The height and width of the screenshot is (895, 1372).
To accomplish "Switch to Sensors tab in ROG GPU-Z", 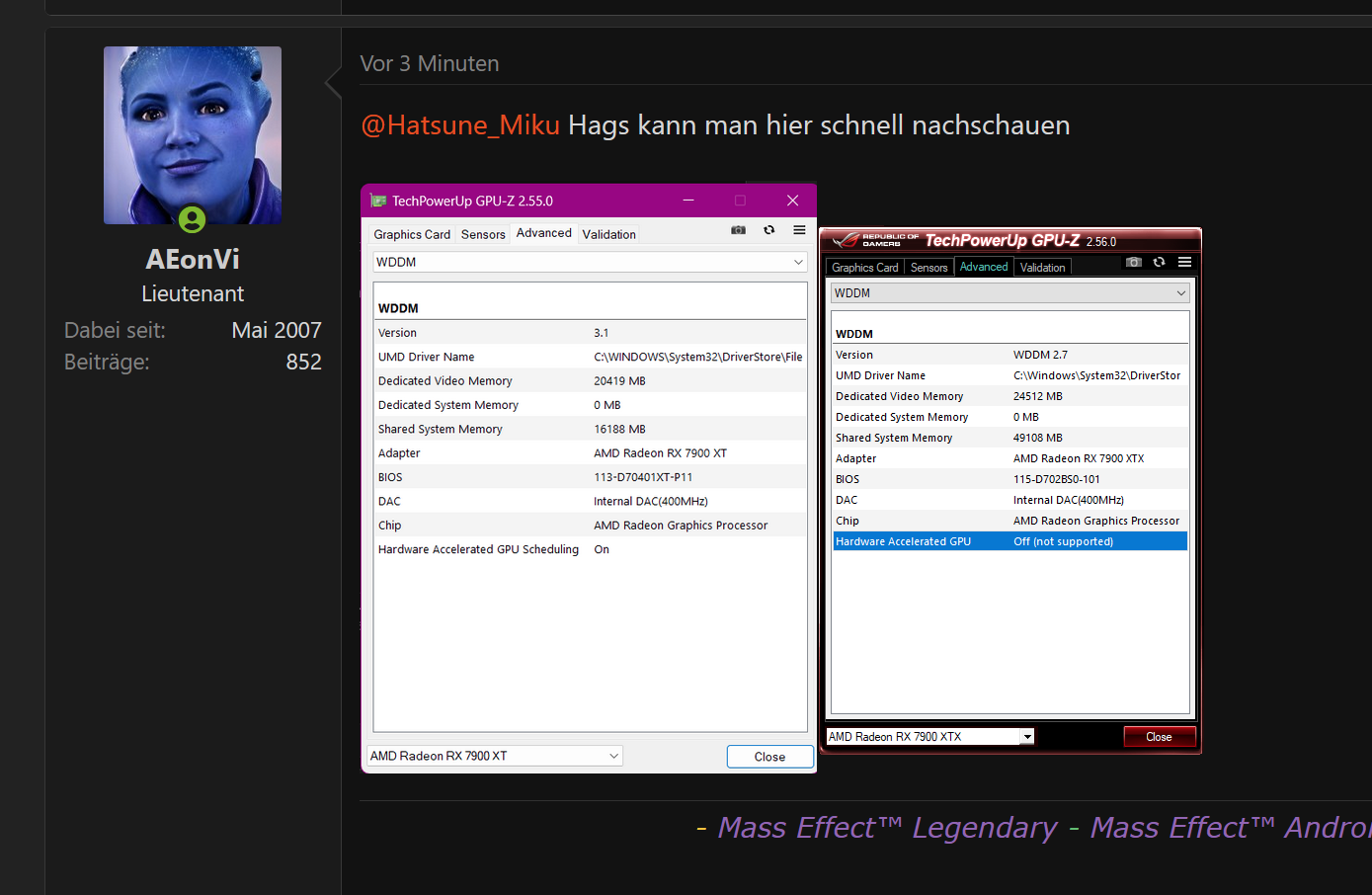I will (928, 267).
